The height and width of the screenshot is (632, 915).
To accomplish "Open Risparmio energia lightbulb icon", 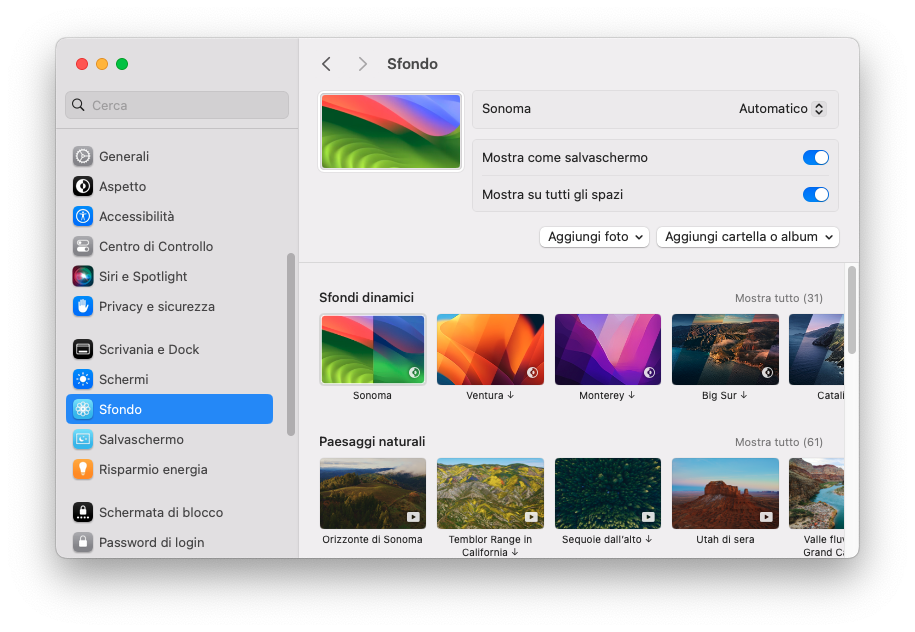I will [83, 469].
